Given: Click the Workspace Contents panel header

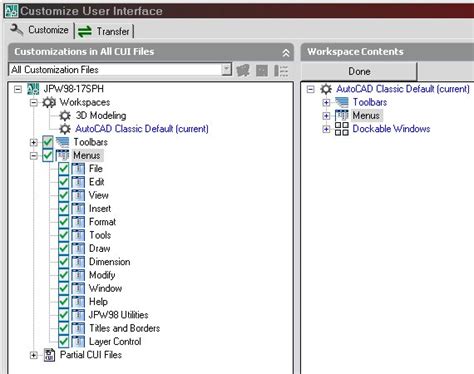Looking at the screenshot, I should [x=387, y=52].
